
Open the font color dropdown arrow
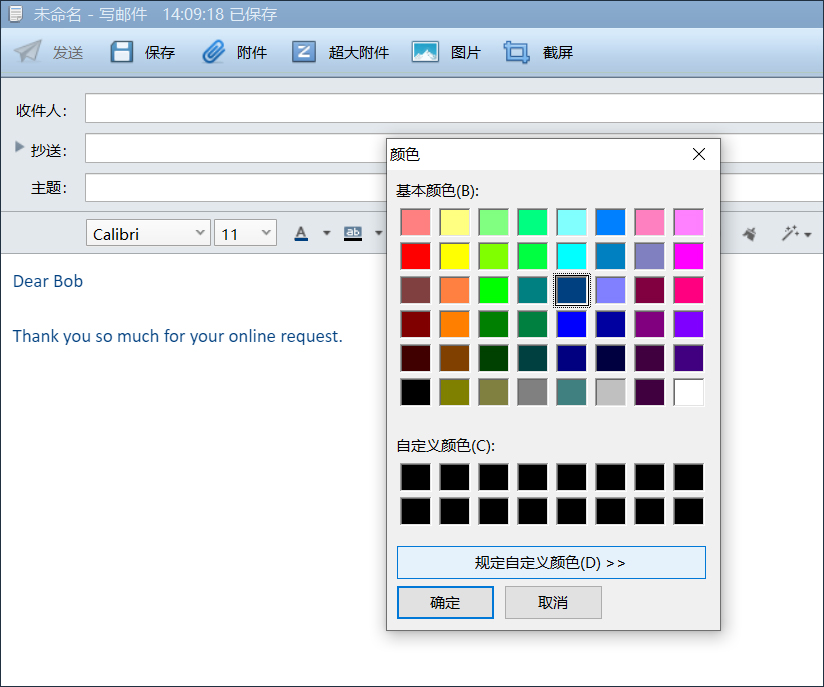click(326, 234)
